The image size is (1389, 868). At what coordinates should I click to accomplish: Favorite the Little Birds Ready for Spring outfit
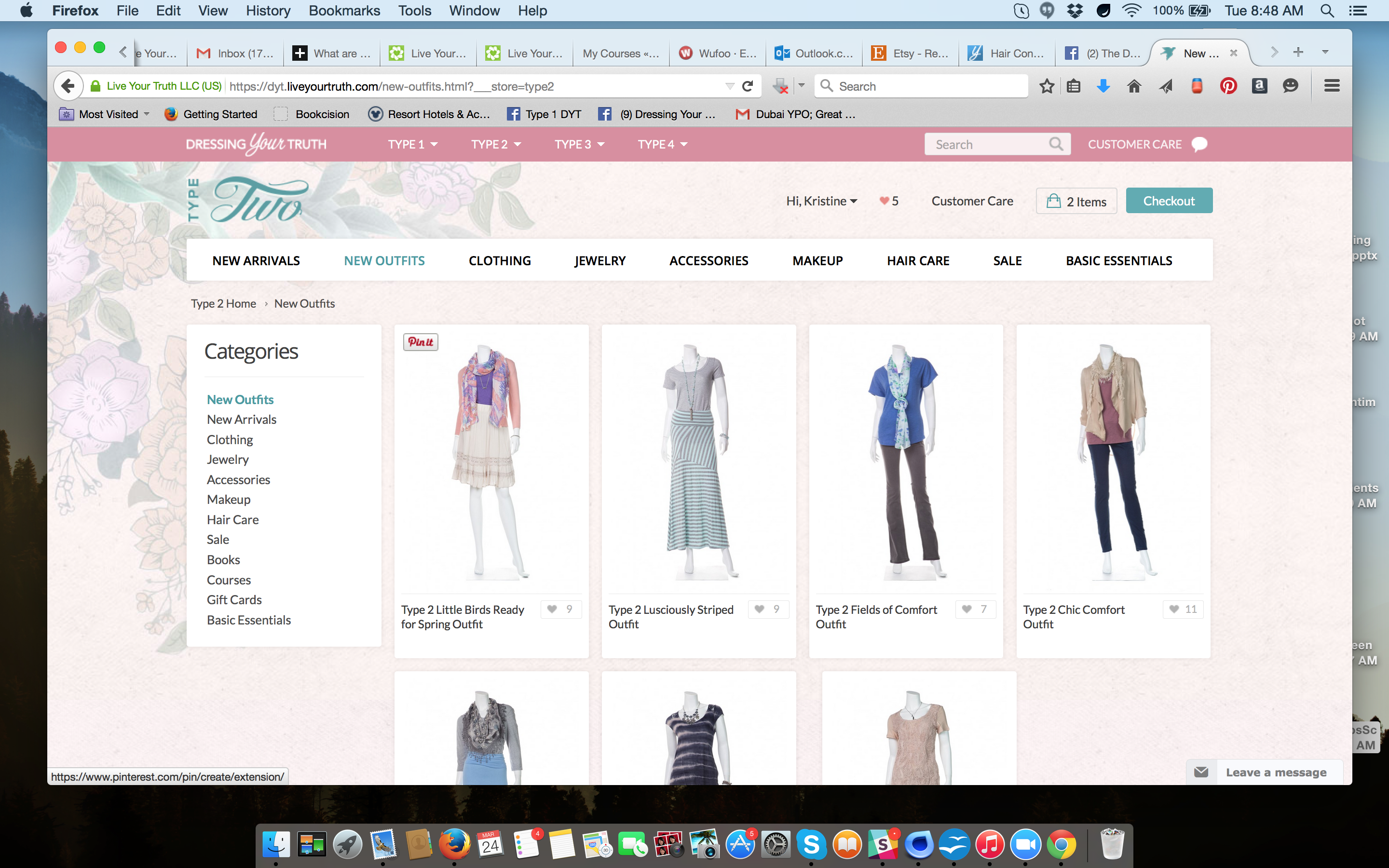click(561, 609)
